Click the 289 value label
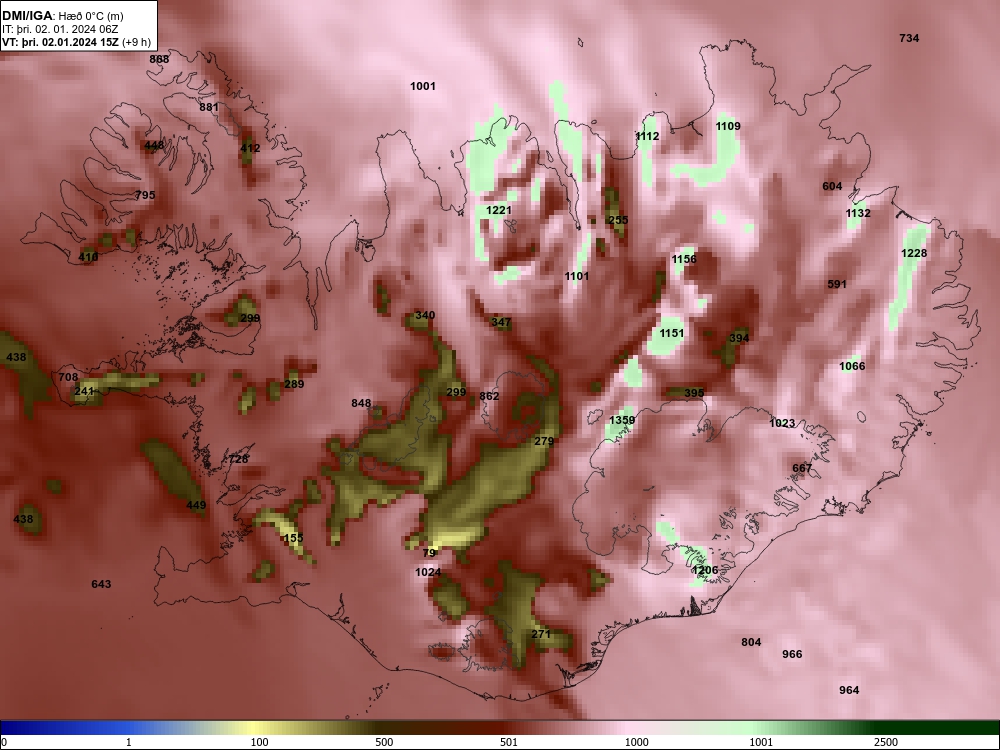This screenshot has height=750, width=1000. coord(294,384)
